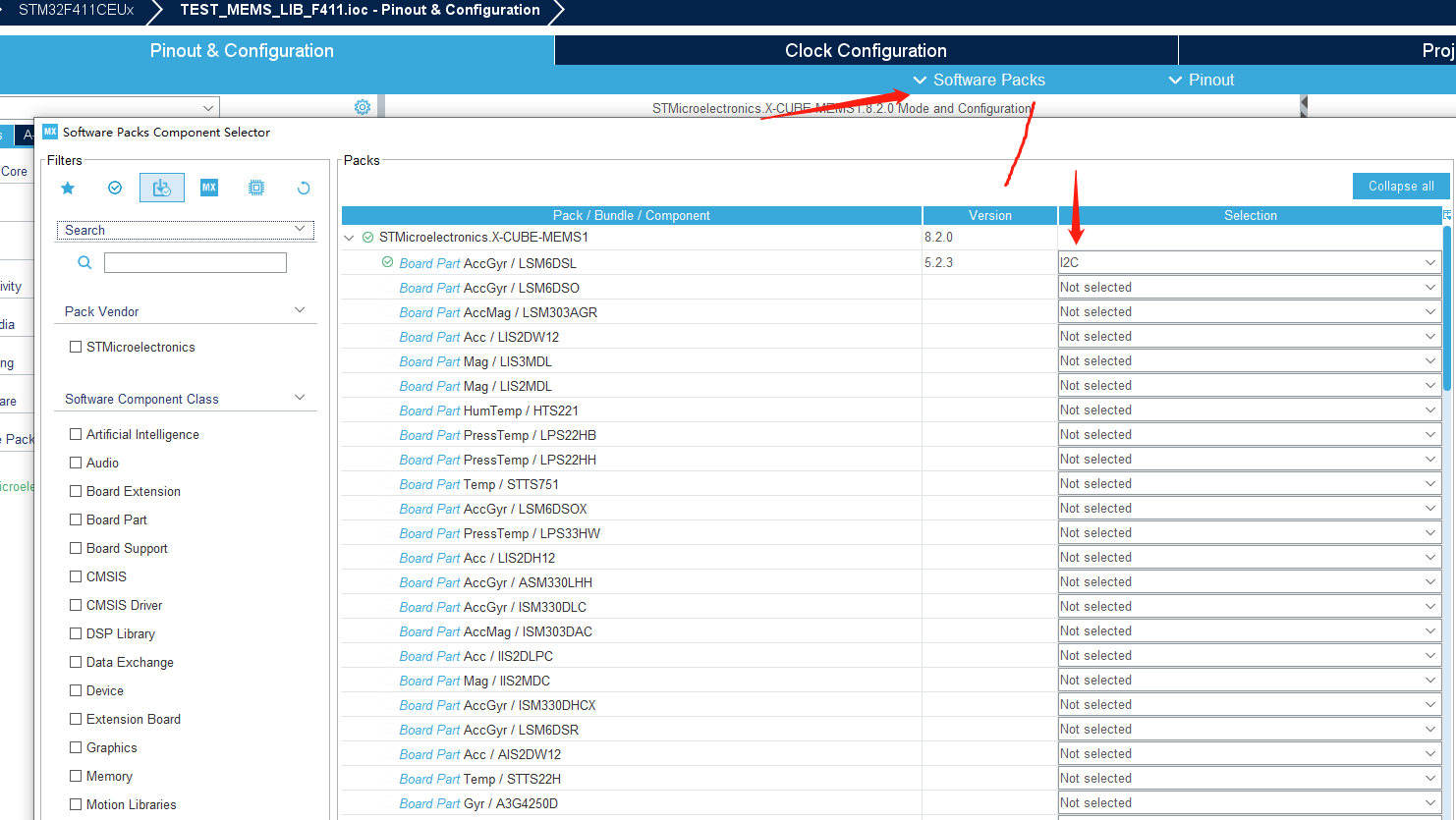Click the favorites star filter icon
Screen dimensions: 1456x820
68,188
